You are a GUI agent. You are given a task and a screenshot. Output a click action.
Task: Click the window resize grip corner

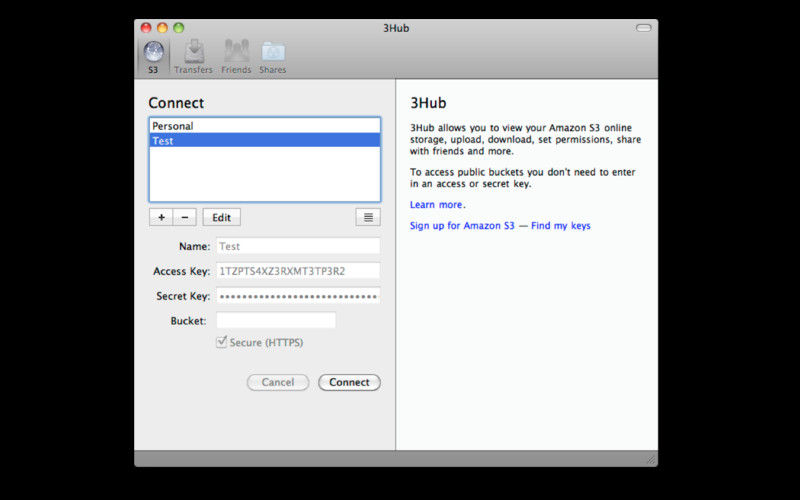[651, 460]
